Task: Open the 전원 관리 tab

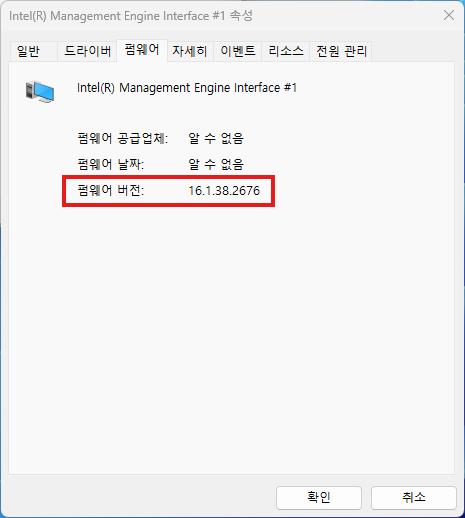Action: pos(341,51)
